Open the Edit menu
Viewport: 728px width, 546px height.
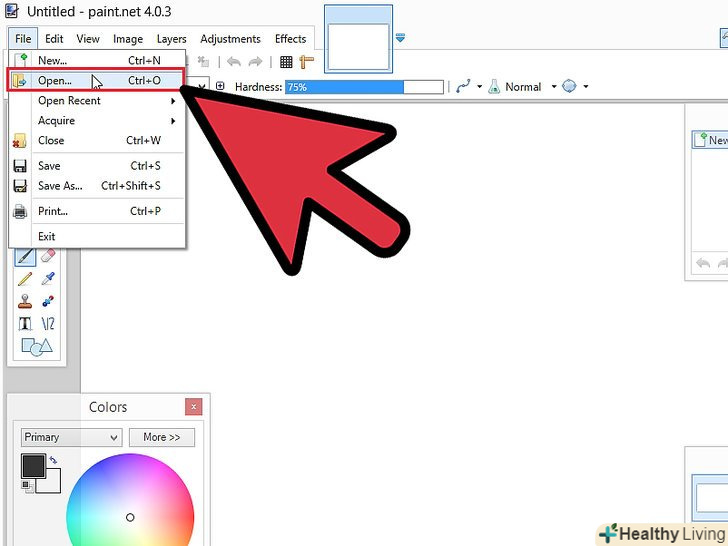click(54, 39)
